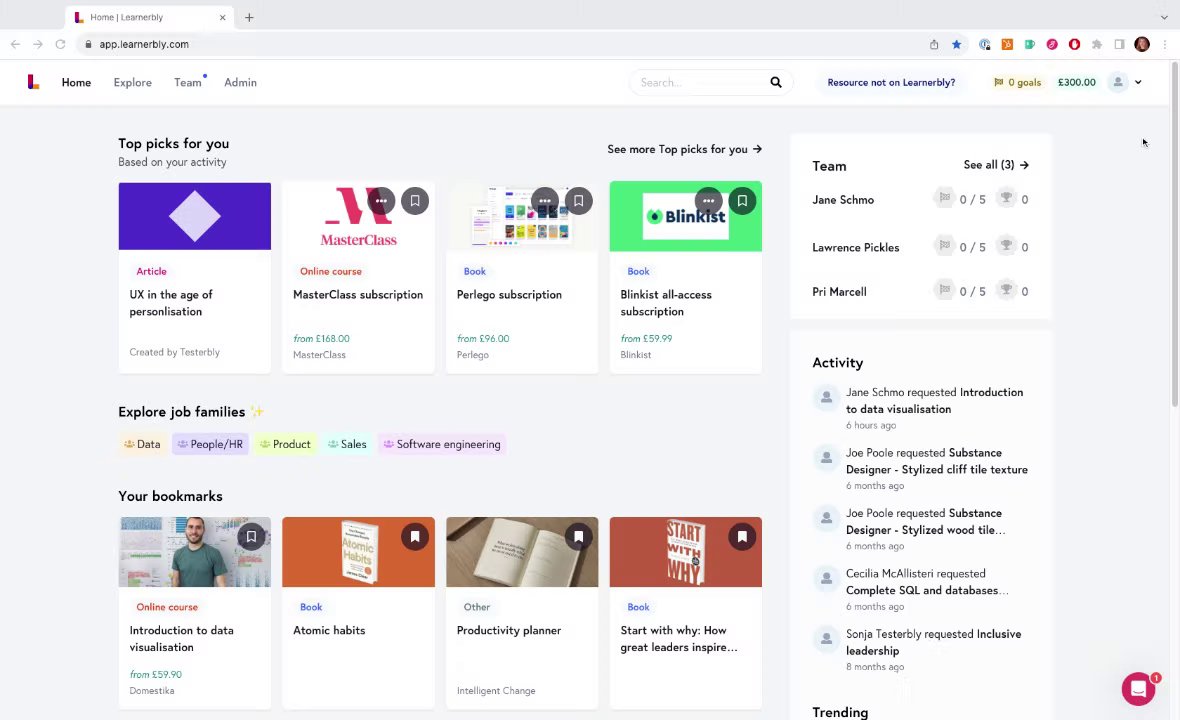Screen dimensions: 1180x720
Task: Open the Explore nav item
Action: [x=132, y=82]
